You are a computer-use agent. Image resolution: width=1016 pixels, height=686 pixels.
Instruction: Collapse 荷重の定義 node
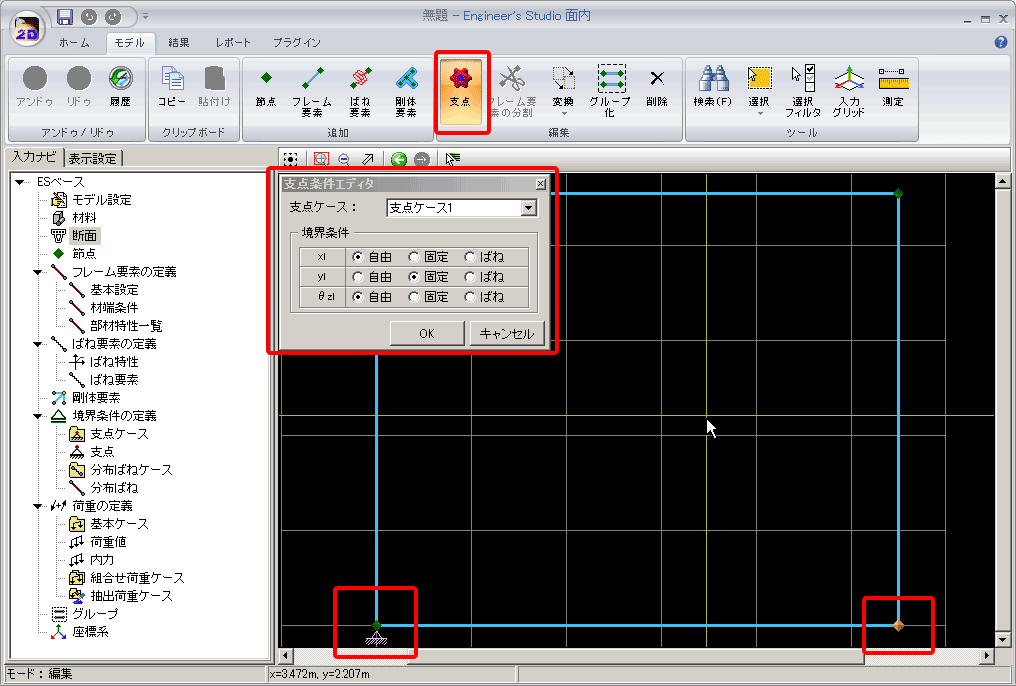[38, 506]
